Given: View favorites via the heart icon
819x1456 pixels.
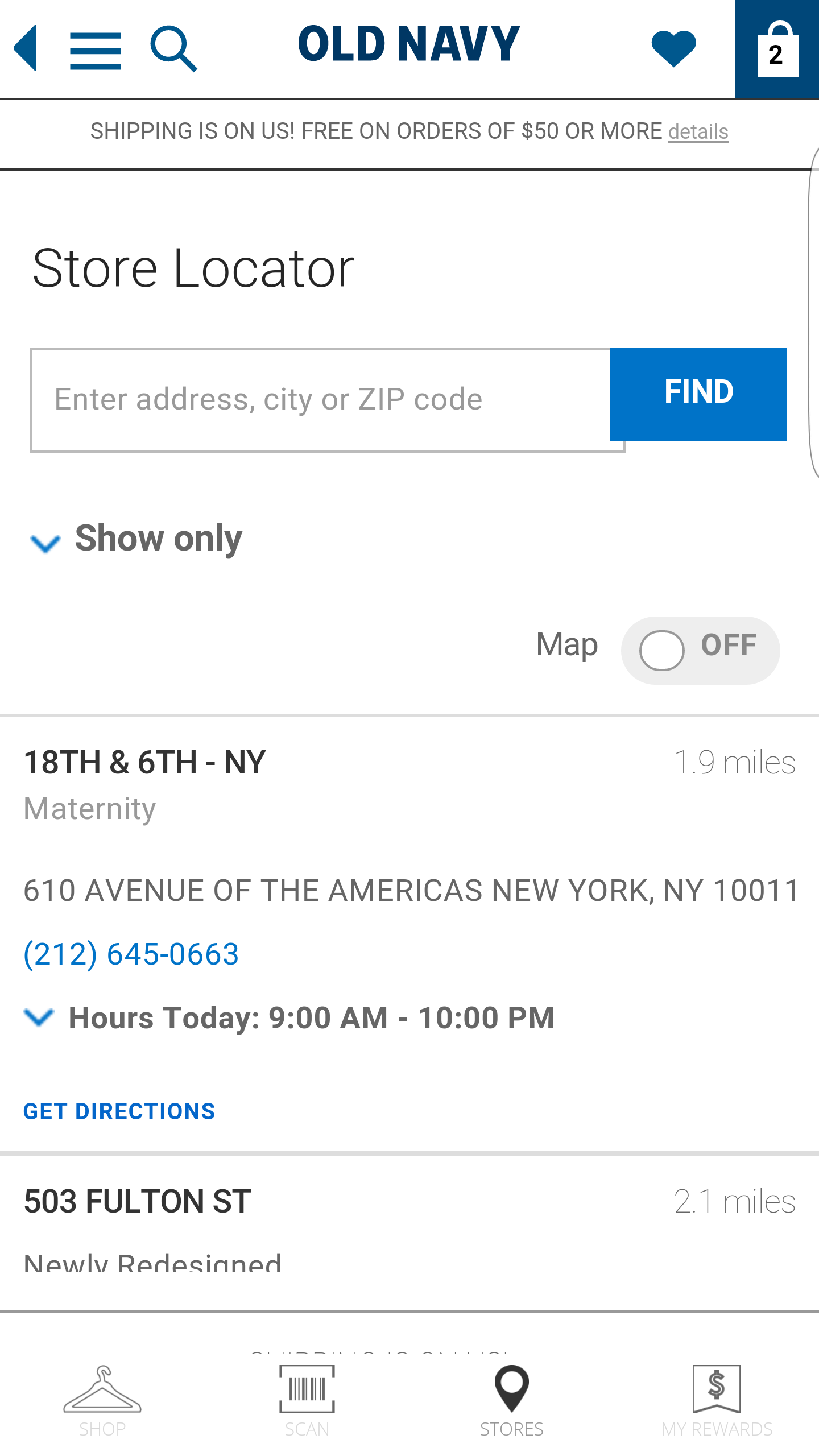Looking at the screenshot, I should (x=673, y=48).
